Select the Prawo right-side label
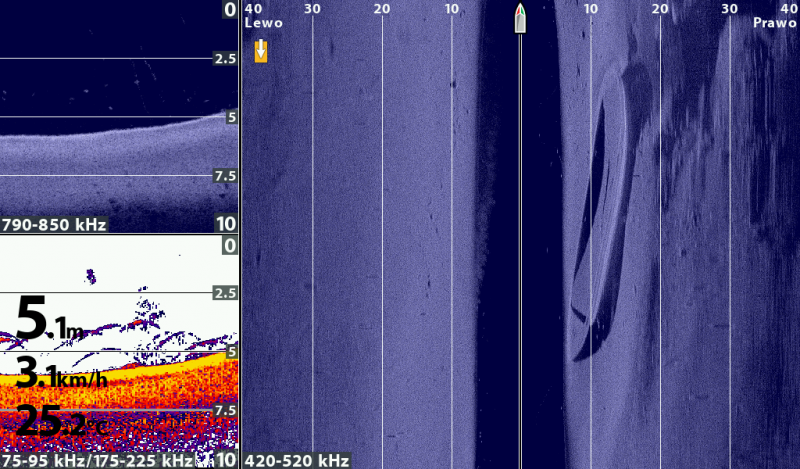The height and width of the screenshot is (469, 800). (x=774, y=22)
